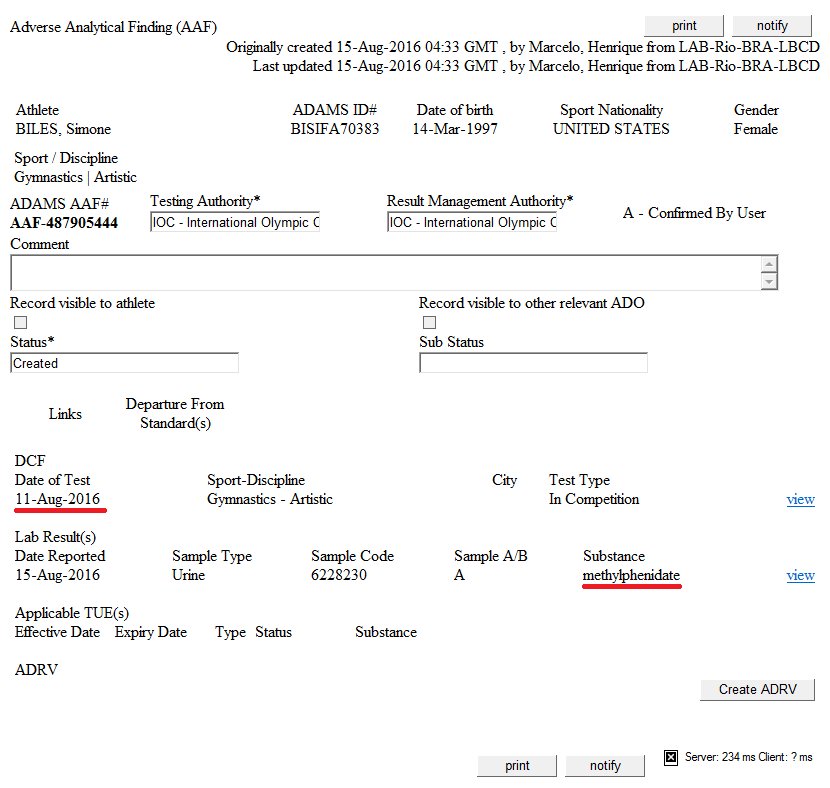Click inside the Comment text area
Screen dimensions: 830x788
click(385, 273)
